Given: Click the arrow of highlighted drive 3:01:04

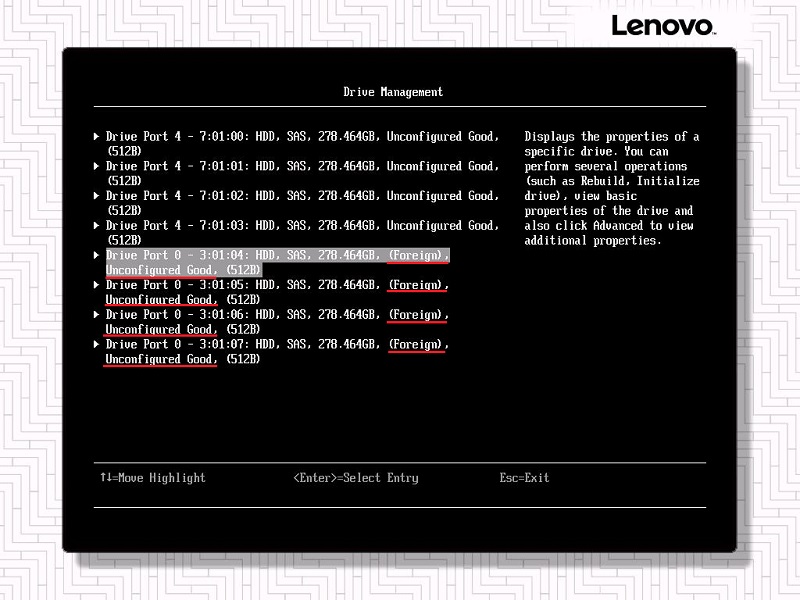Looking at the screenshot, I should pos(97,256).
